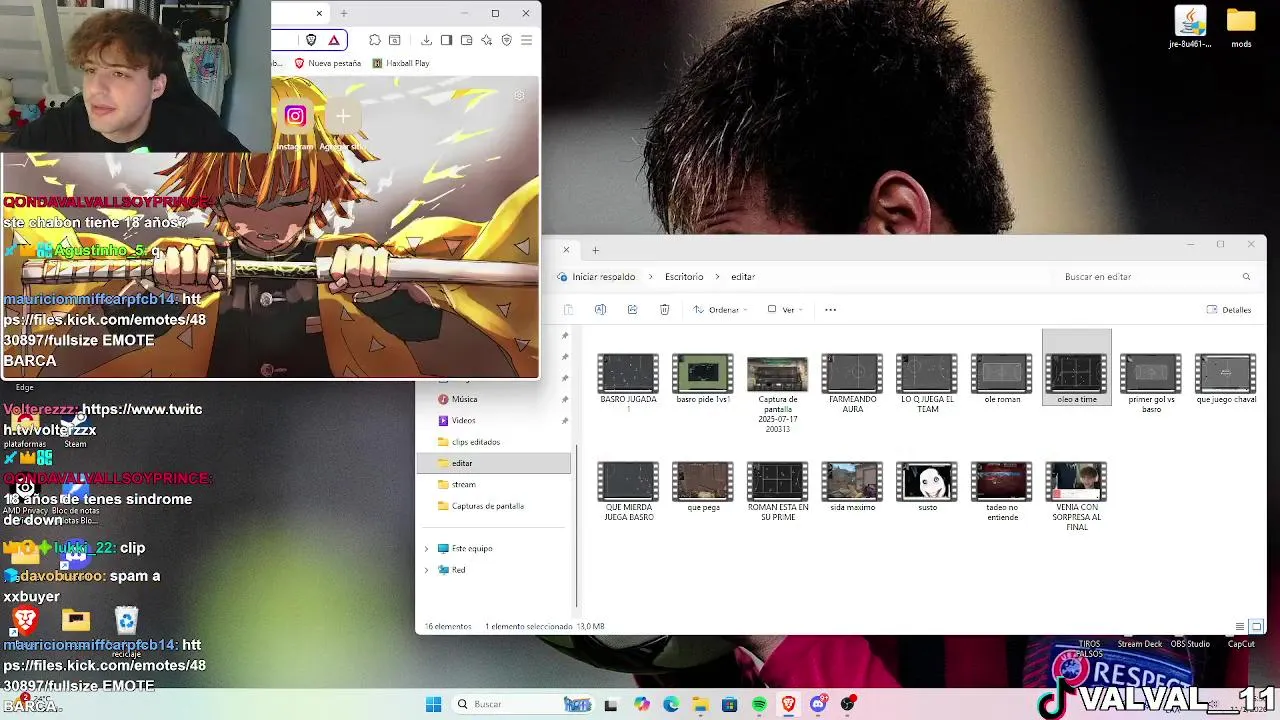Open Brave Shields lion icon in address bar
This screenshot has width=1280, height=720.
(311, 40)
